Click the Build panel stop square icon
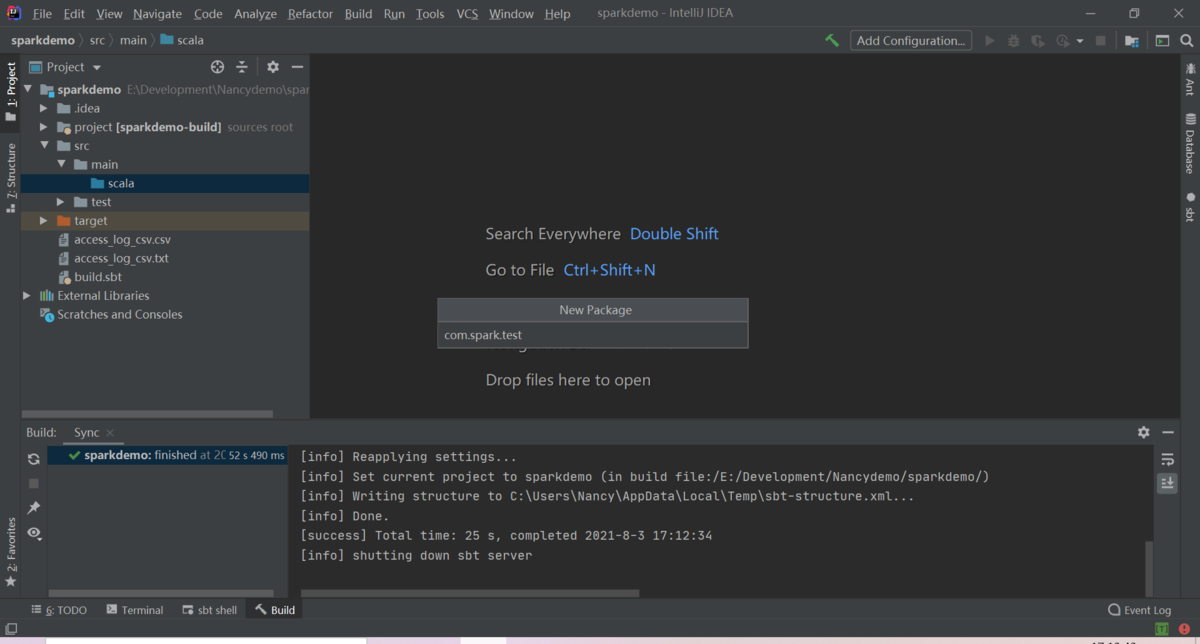Image resolution: width=1200 pixels, height=644 pixels. pos(34,483)
